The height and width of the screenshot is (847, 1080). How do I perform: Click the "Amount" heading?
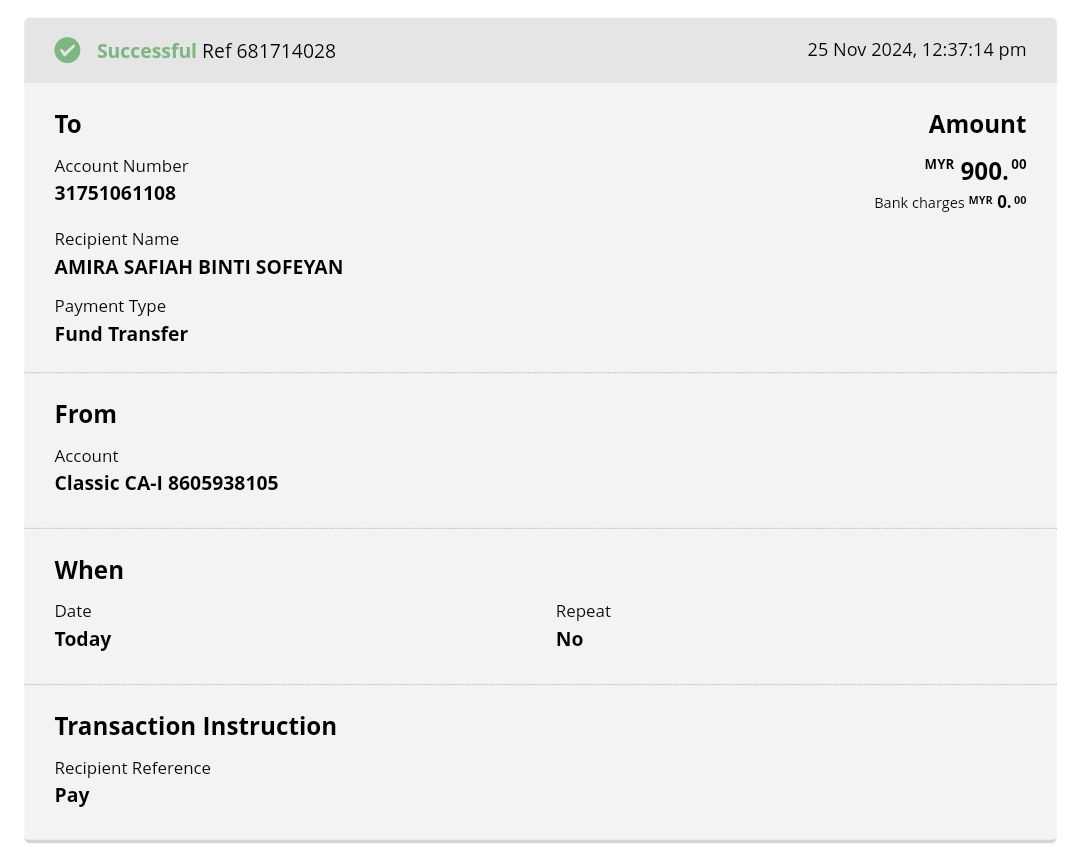pyautogui.click(x=977, y=124)
